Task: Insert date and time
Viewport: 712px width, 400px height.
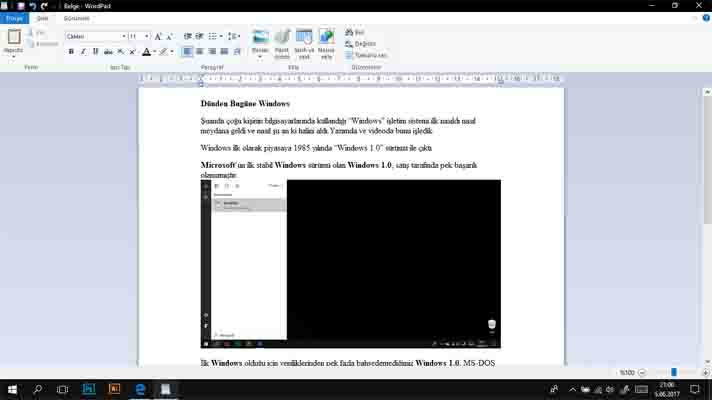Action: pos(304,40)
